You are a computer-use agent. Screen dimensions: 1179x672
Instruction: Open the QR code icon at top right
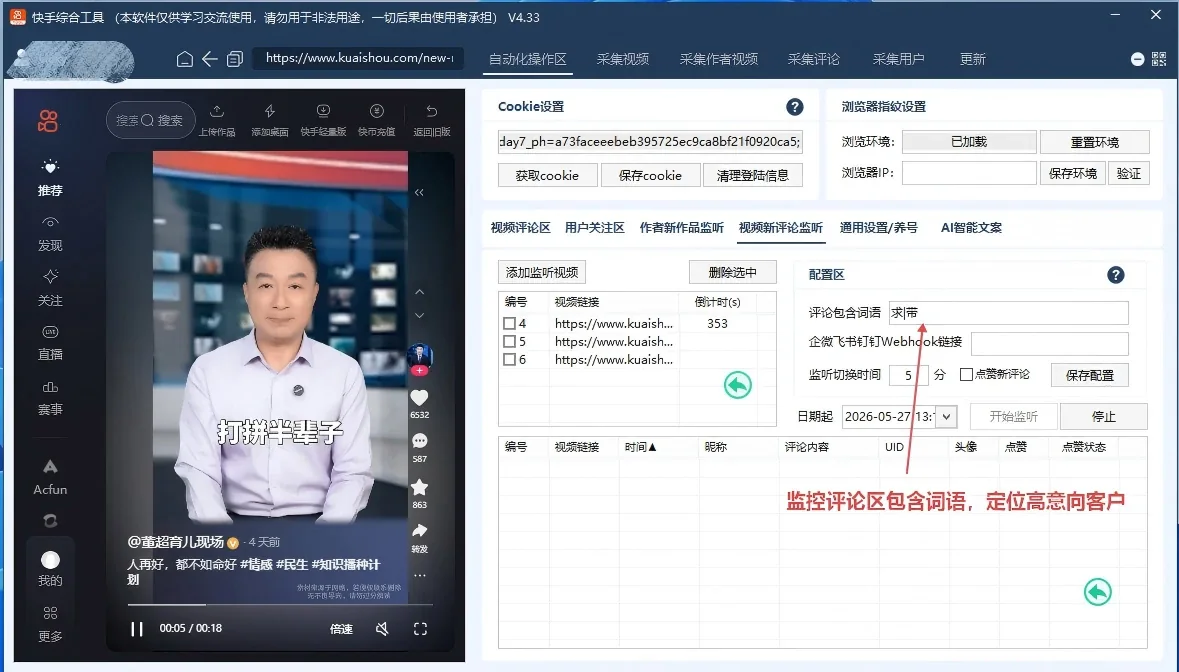(1159, 59)
